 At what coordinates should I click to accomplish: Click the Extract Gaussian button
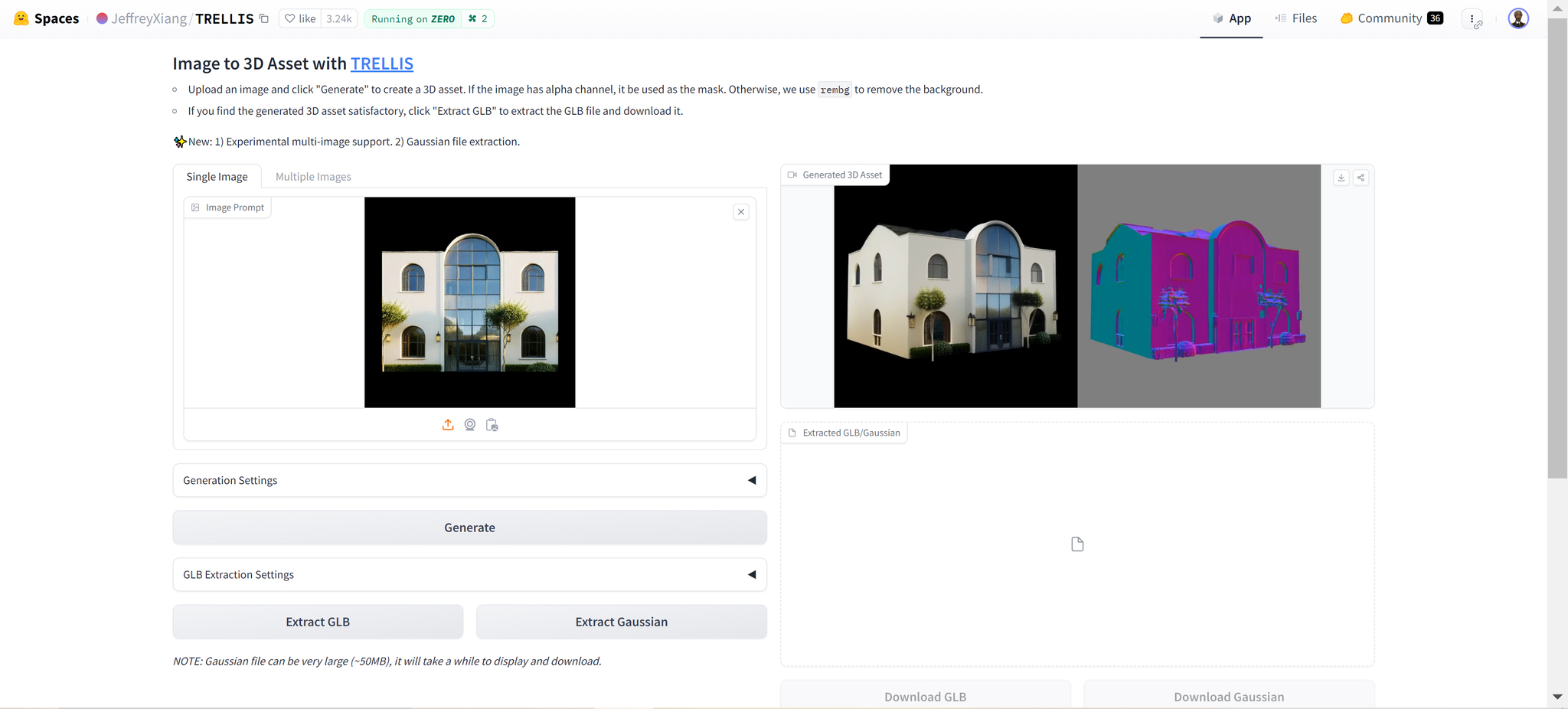pos(621,622)
